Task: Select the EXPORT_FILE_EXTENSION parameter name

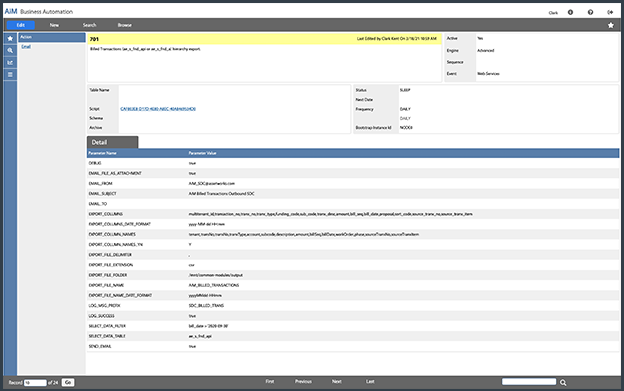Action: (x=111, y=265)
